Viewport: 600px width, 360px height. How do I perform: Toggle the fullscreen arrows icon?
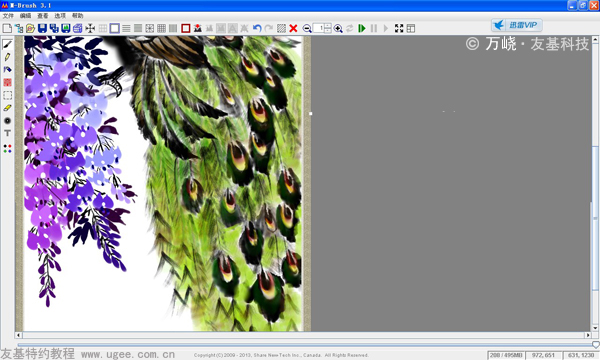[x=399, y=28]
